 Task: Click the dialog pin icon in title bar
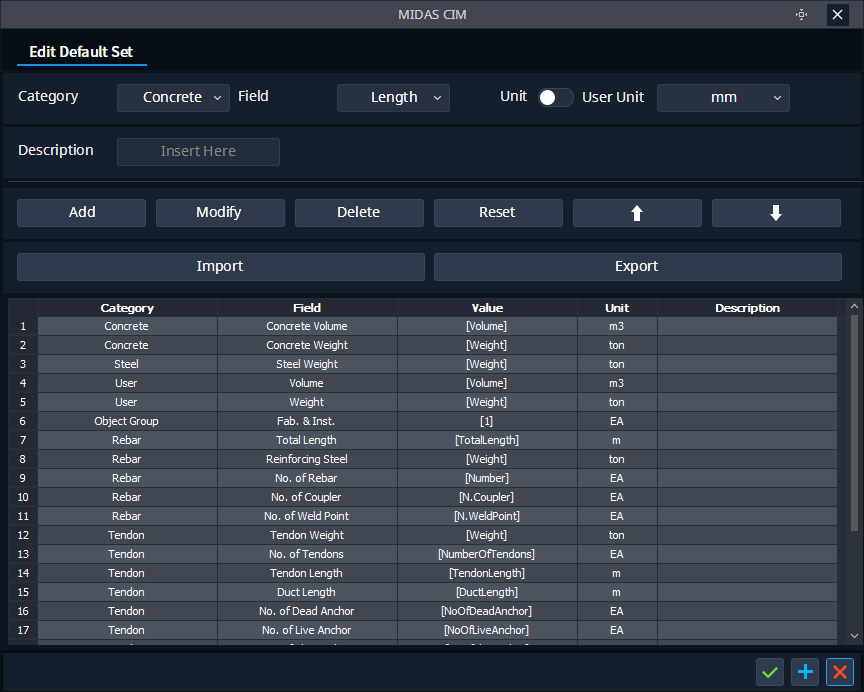click(802, 14)
